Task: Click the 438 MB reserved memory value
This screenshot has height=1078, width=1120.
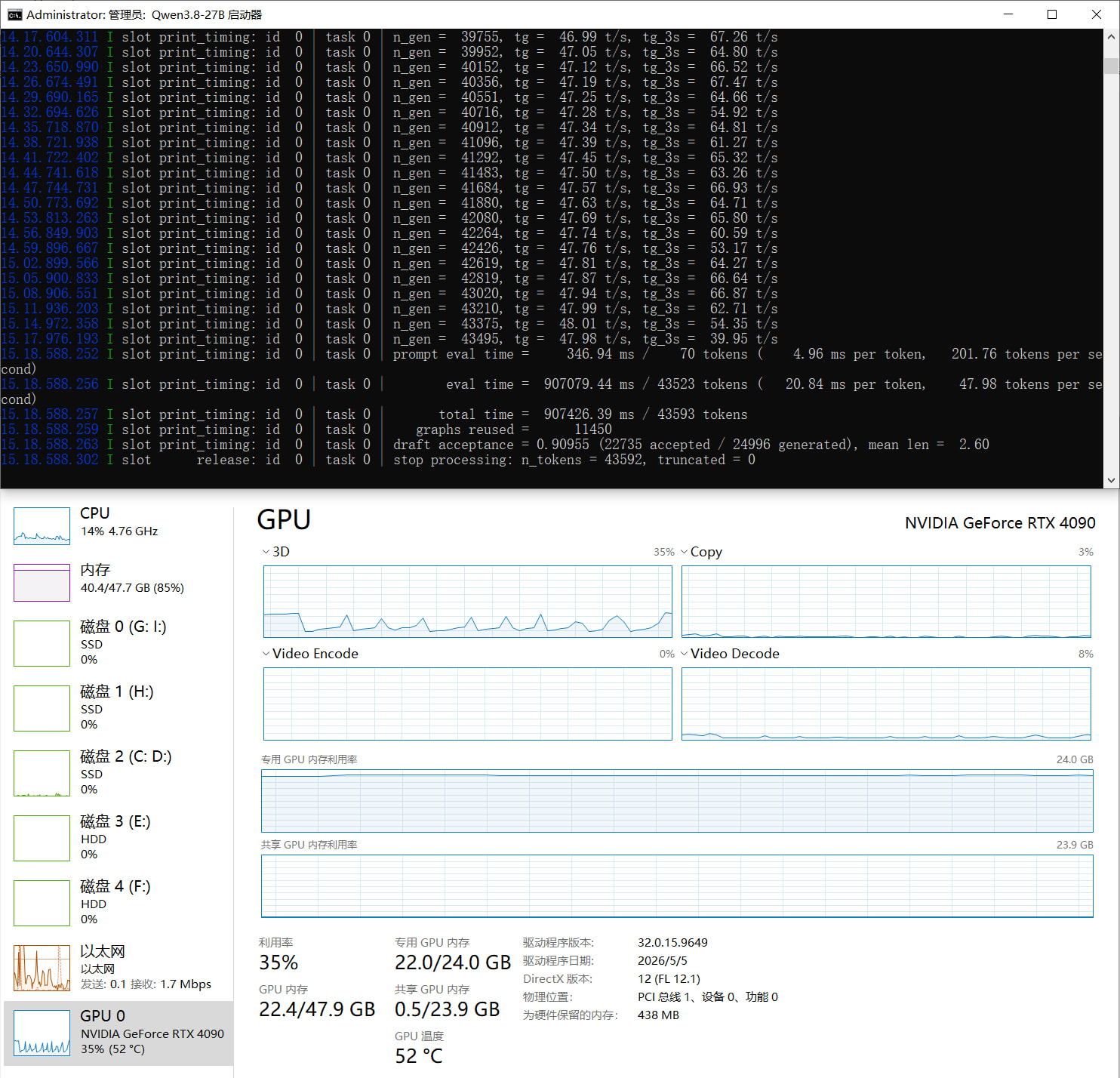Action: [658, 1015]
